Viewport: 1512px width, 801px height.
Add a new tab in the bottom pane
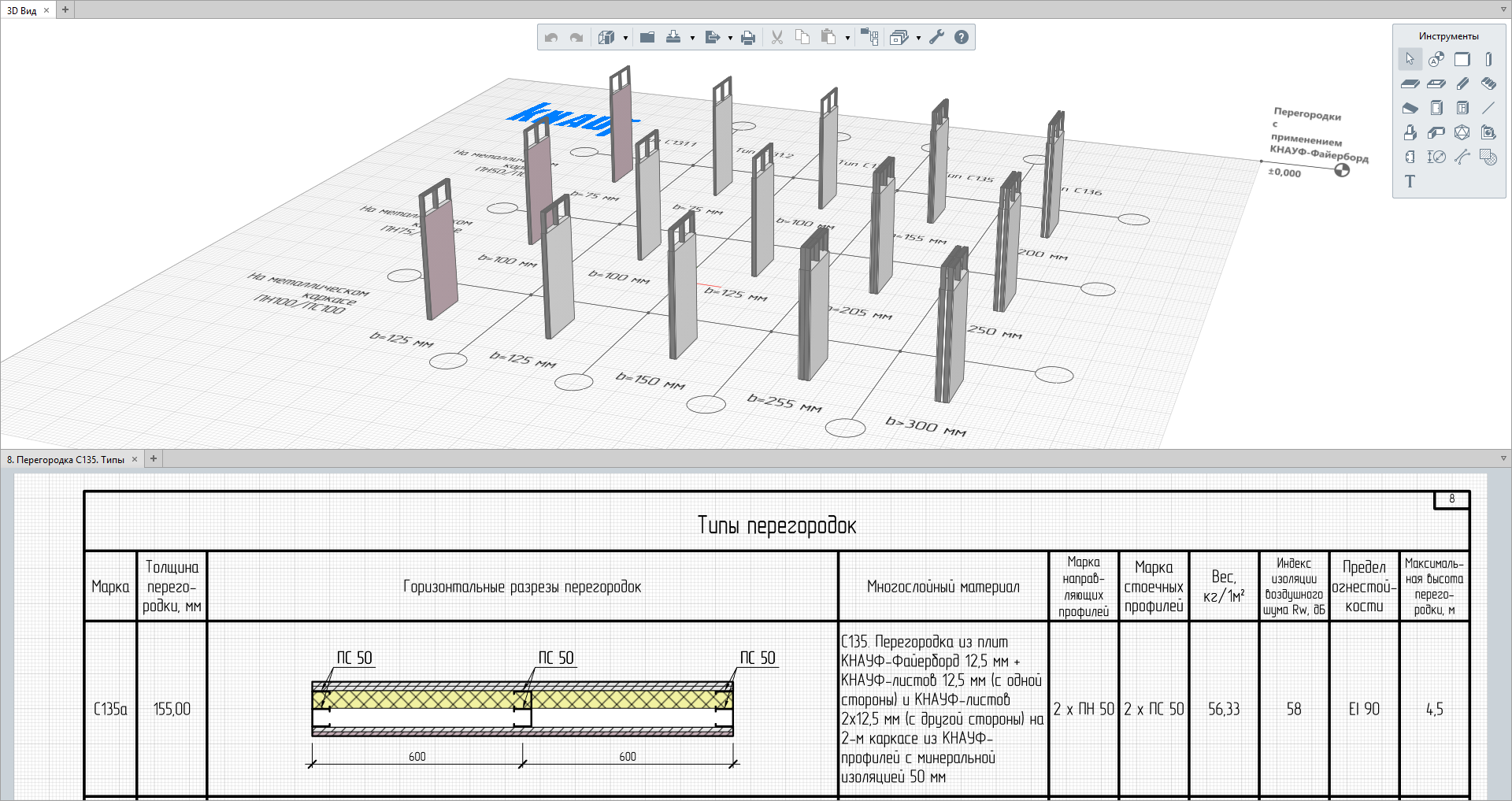[154, 458]
